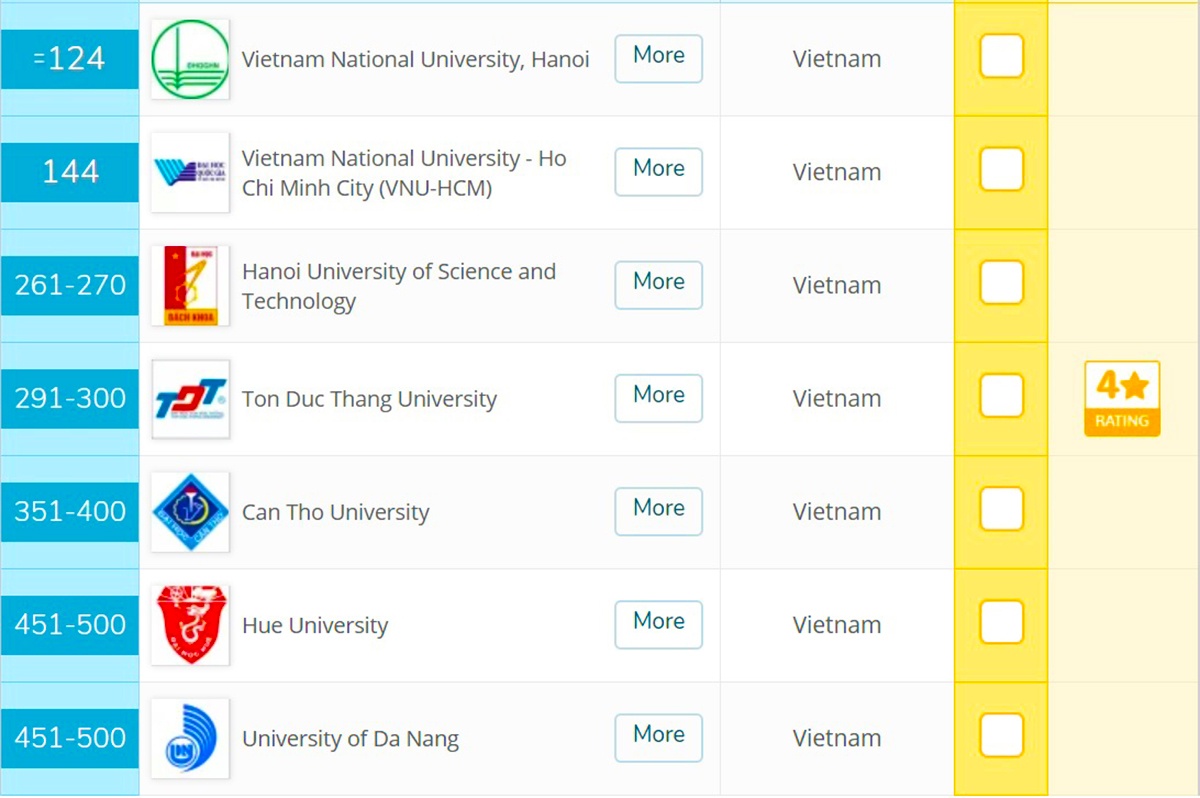Image resolution: width=1200 pixels, height=798 pixels.
Task: Click More for VNU-HCM
Action: click(658, 171)
